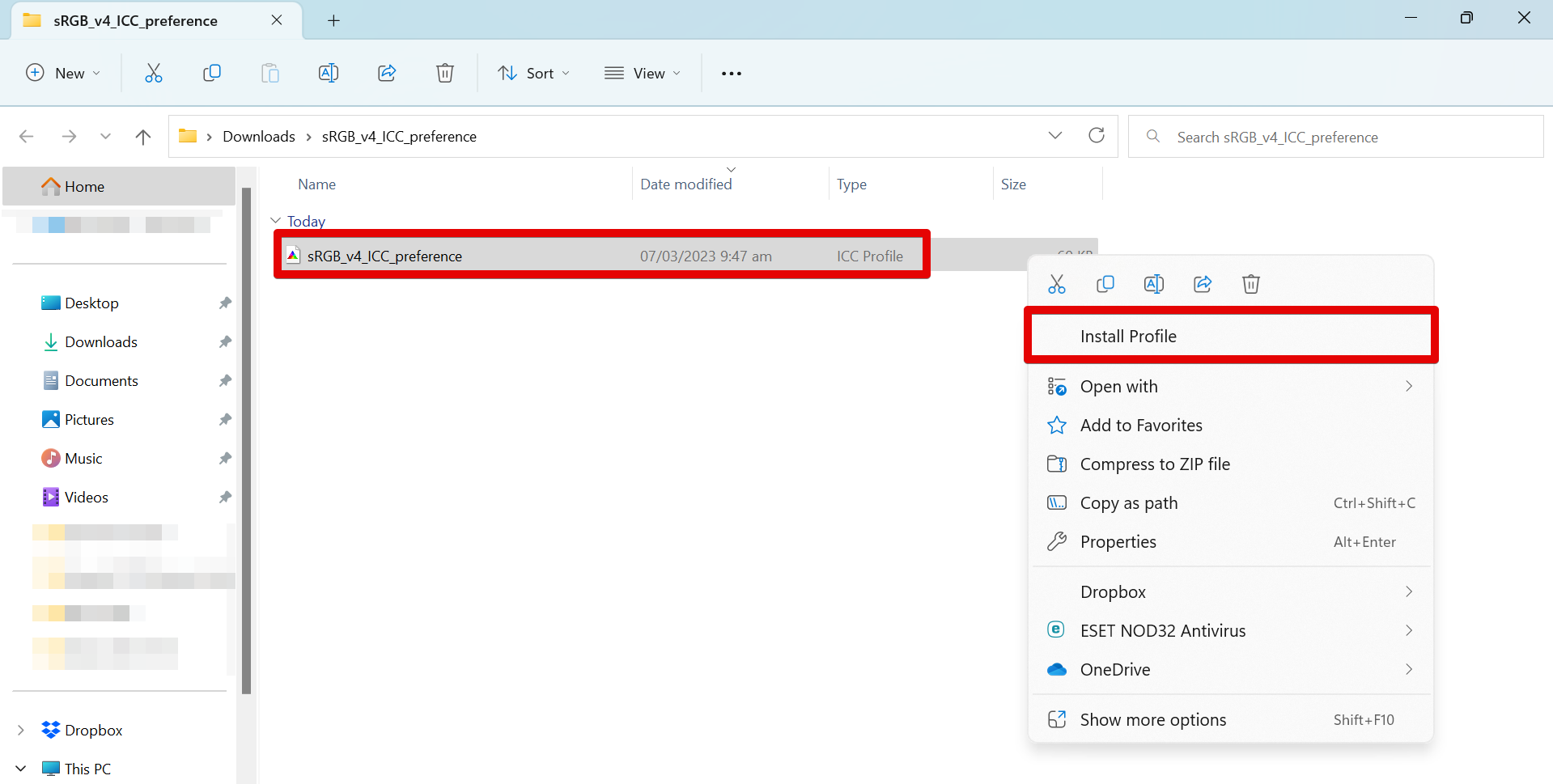Go up one folder level
The image size is (1553, 784).
pyautogui.click(x=143, y=136)
